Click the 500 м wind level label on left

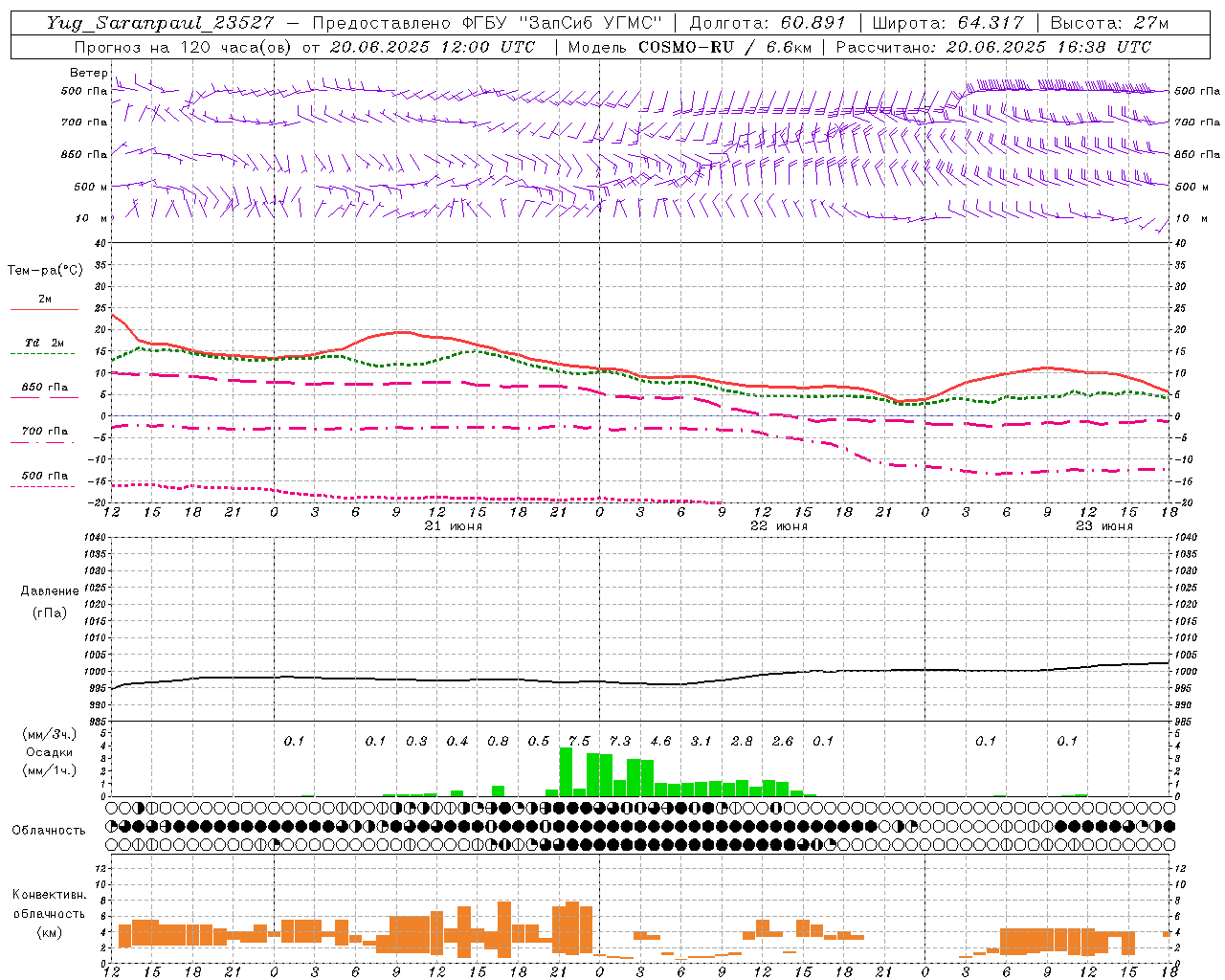click(91, 187)
